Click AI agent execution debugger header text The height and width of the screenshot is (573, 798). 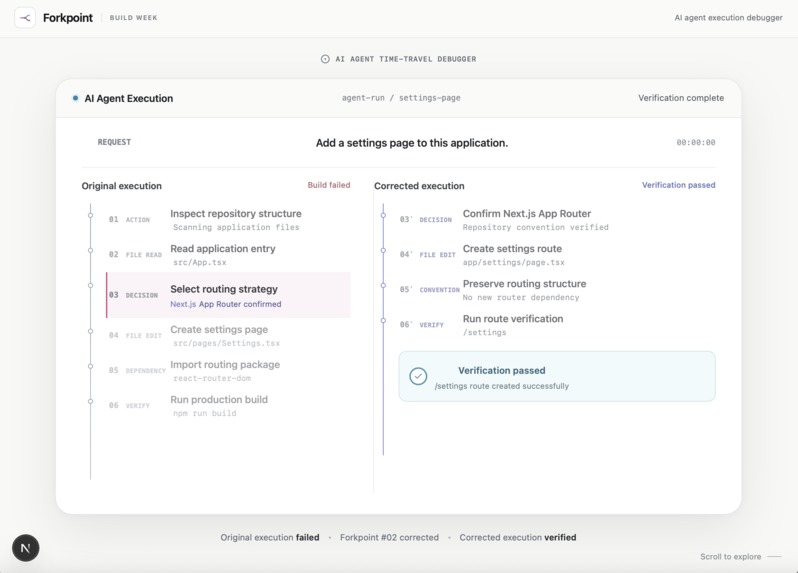pos(728,18)
